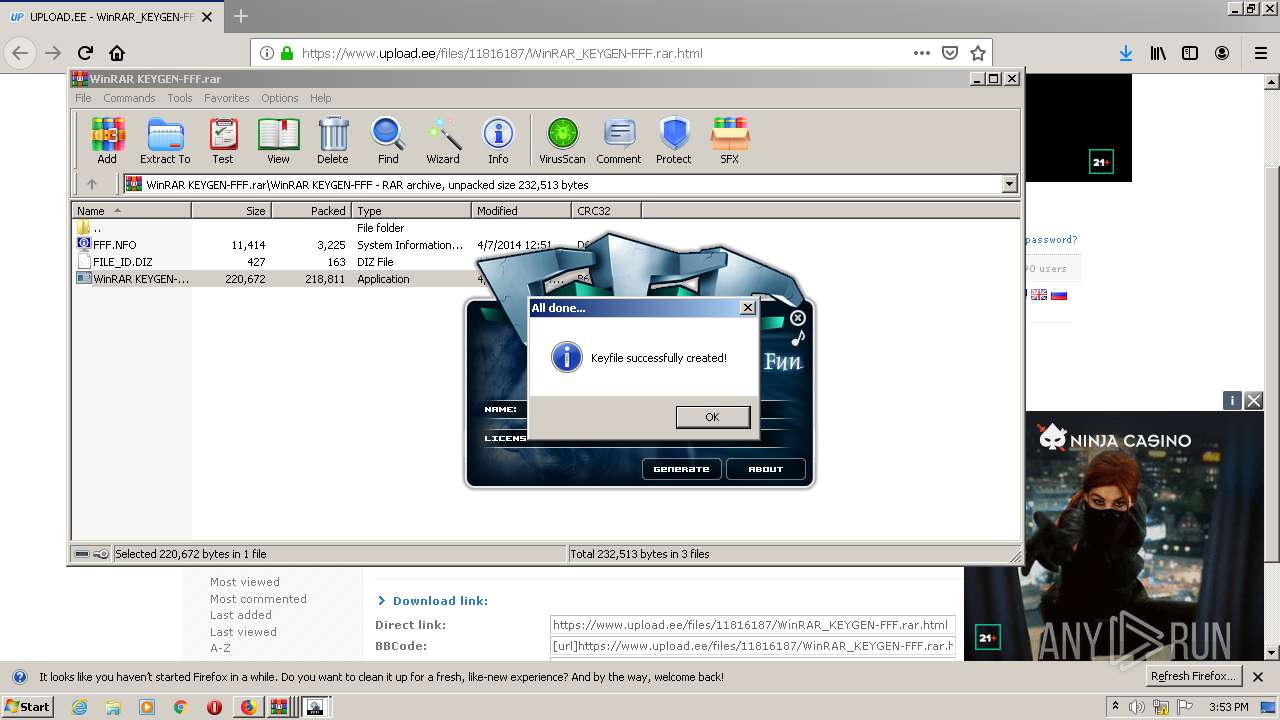Open the Tools menu in WinRAR
The image size is (1280, 720).
click(180, 98)
